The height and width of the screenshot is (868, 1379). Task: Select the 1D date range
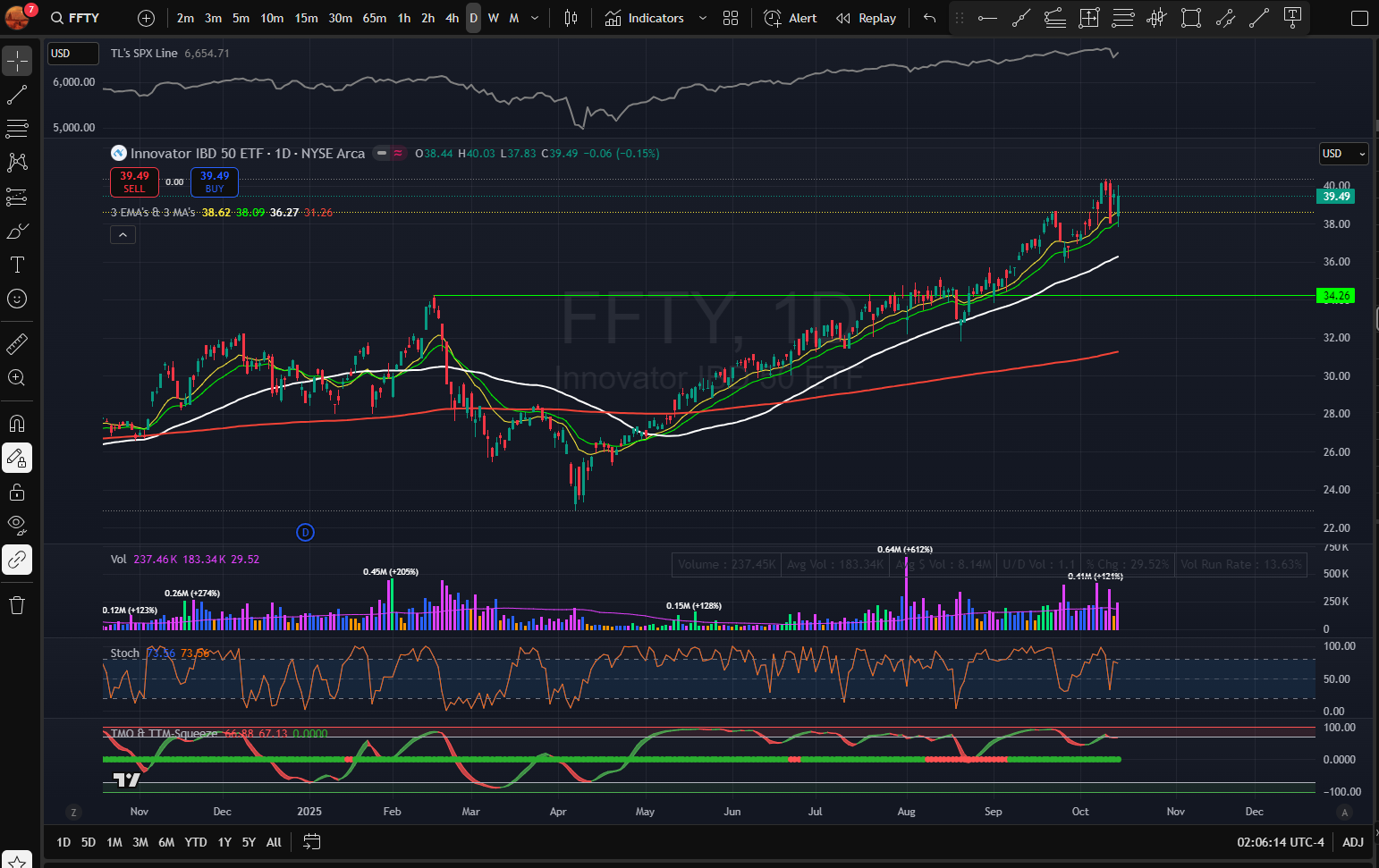tap(63, 842)
